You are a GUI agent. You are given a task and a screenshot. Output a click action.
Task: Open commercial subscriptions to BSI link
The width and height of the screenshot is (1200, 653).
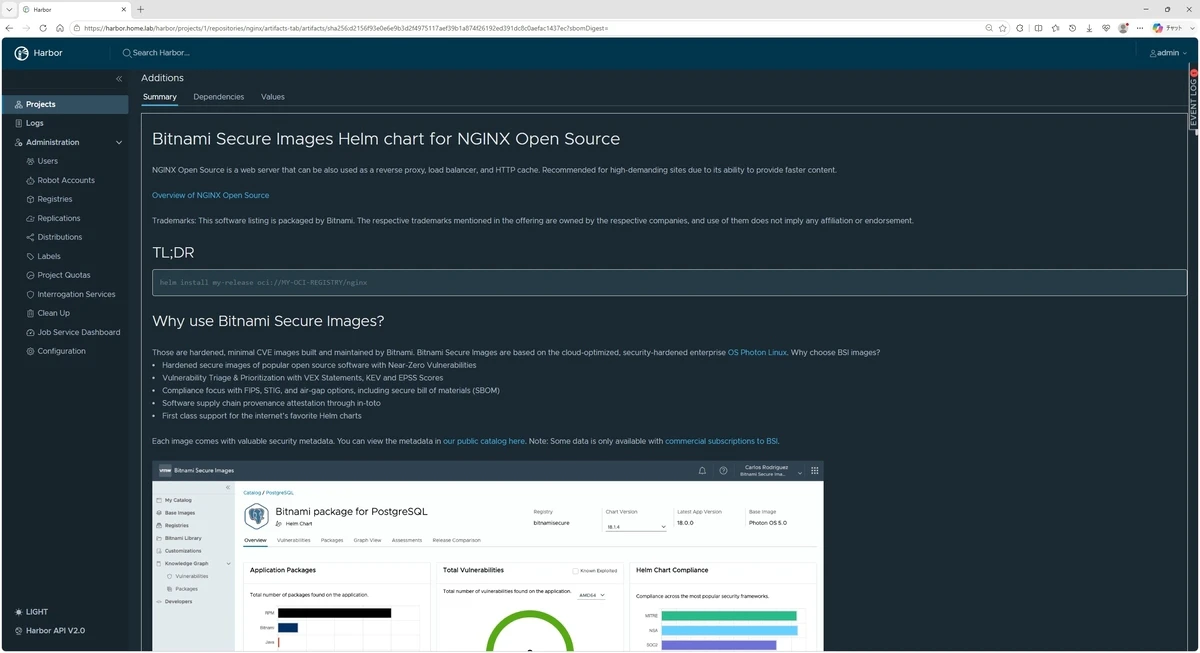722,441
